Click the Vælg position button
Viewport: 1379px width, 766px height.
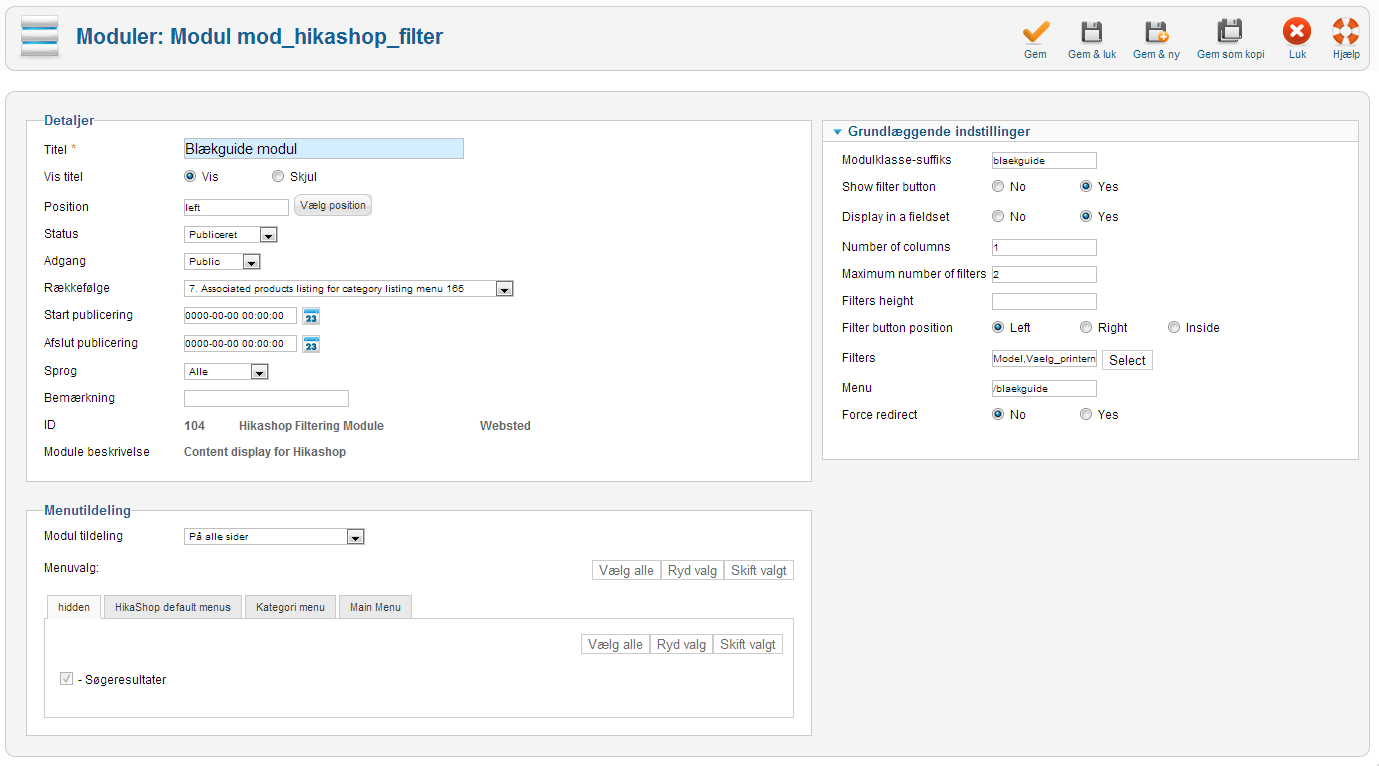point(333,206)
